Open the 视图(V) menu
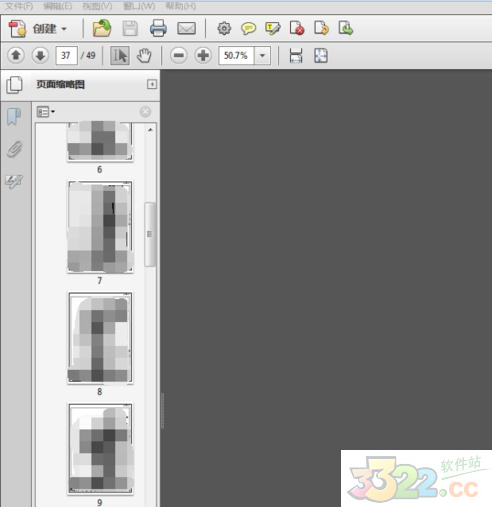Viewport: 492px width, 507px height. (97, 6)
